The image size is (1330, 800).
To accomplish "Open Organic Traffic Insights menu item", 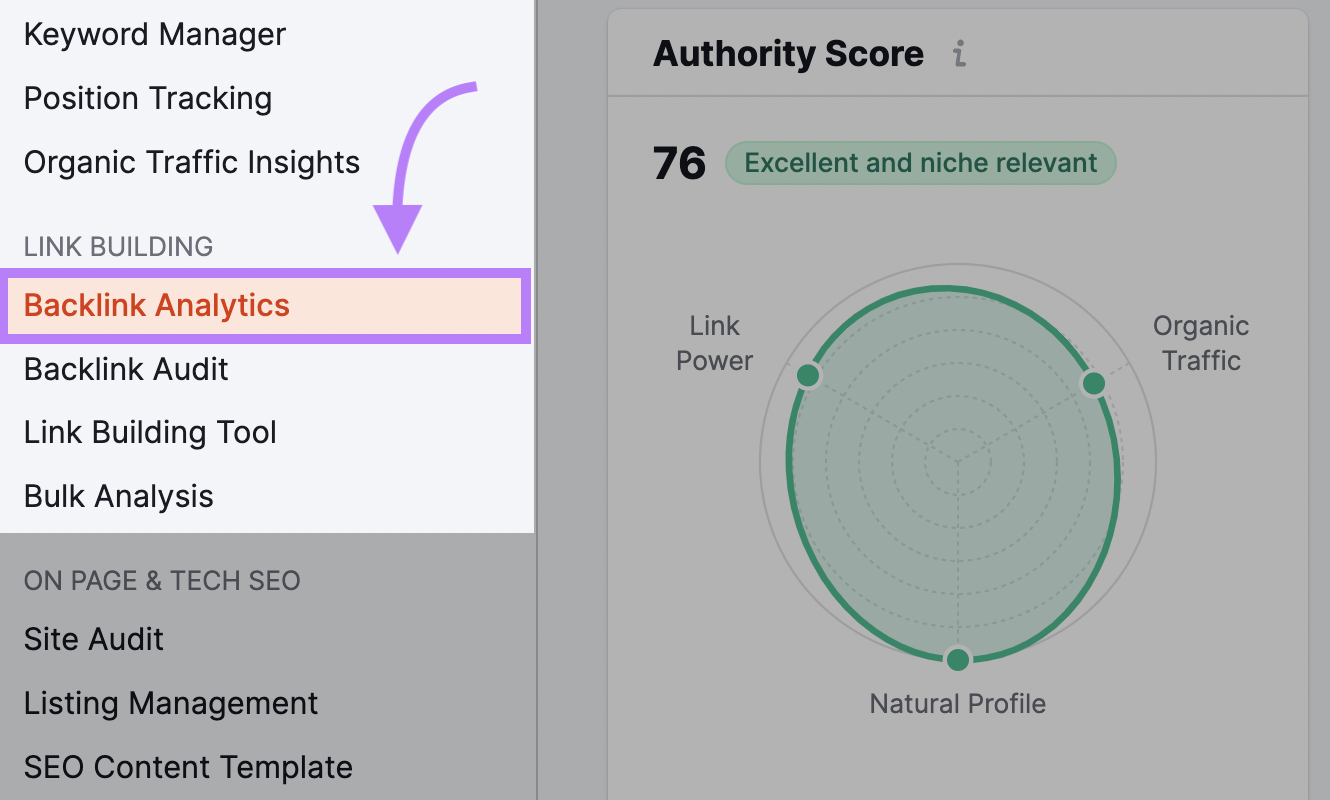I will coord(192,163).
